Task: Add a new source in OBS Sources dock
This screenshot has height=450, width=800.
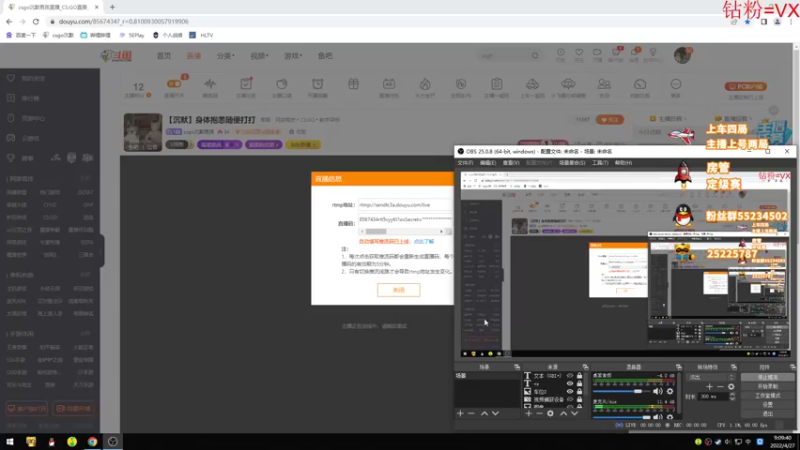Action: [529, 413]
